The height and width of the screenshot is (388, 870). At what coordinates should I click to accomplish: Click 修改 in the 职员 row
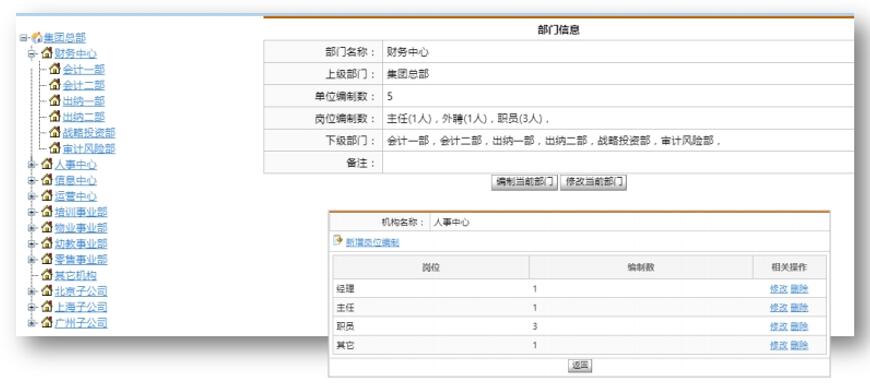[x=778, y=326]
